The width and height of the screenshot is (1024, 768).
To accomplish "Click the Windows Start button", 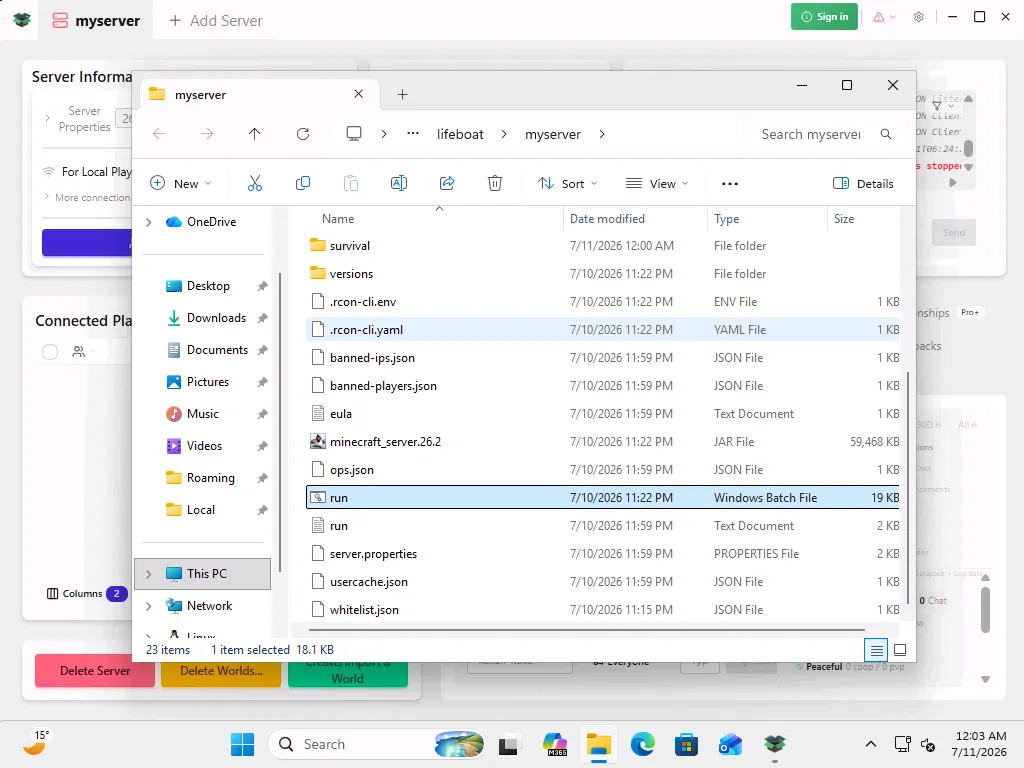I will click(x=242, y=744).
